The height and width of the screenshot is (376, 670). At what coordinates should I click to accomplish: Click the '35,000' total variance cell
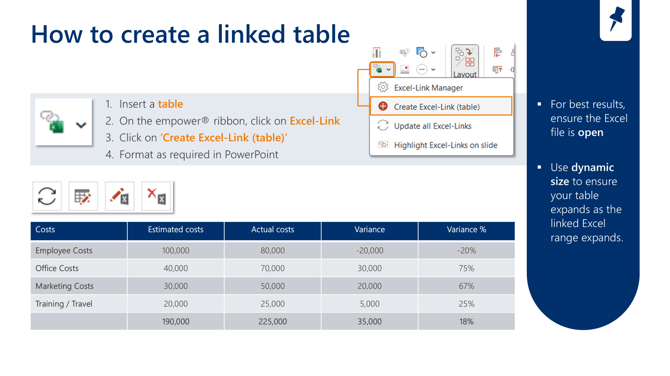pyautogui.click(x=370, y=322)
